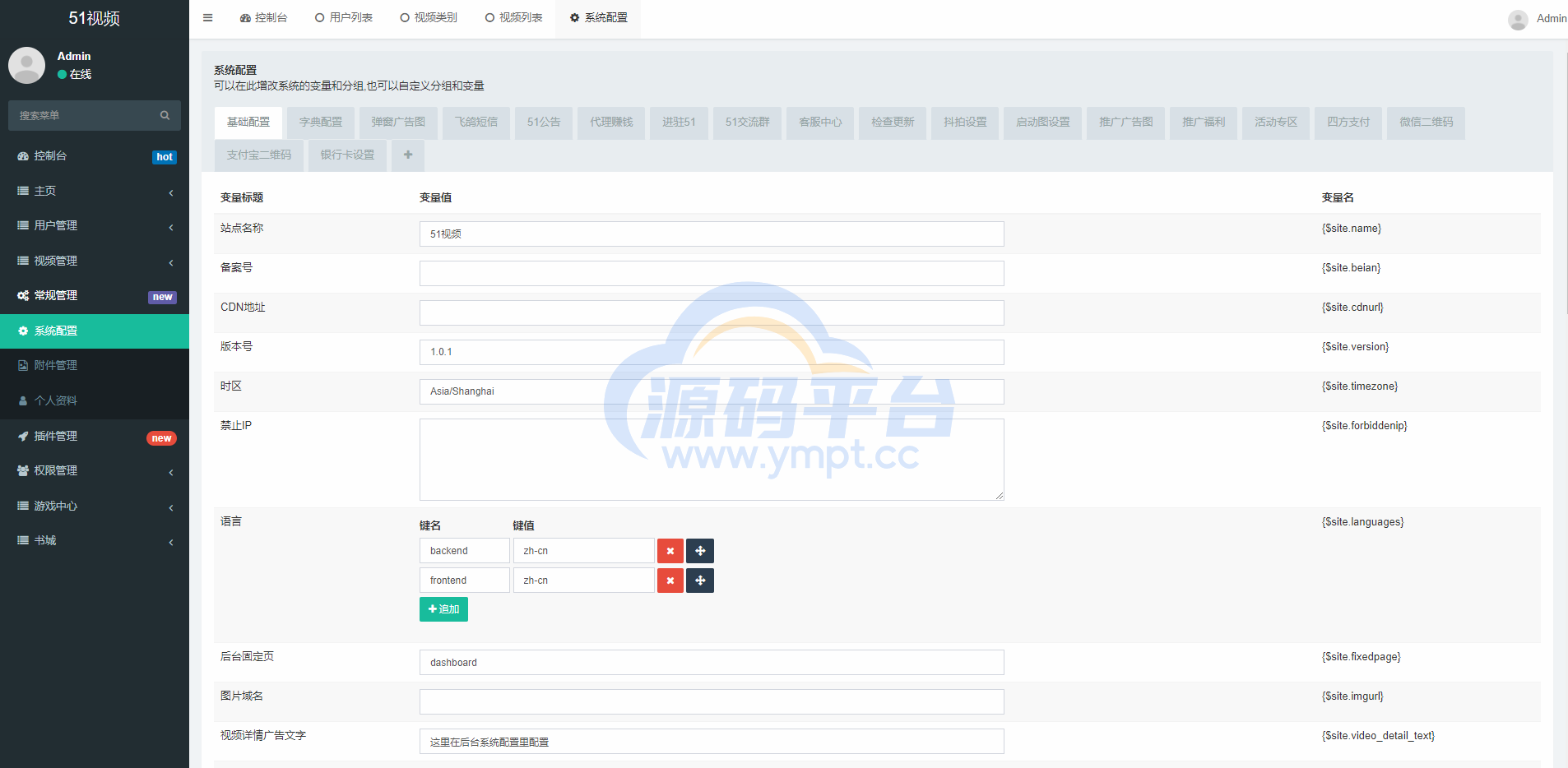
Task: Click the 后台固定页 input field
Action: pos(712,663)
